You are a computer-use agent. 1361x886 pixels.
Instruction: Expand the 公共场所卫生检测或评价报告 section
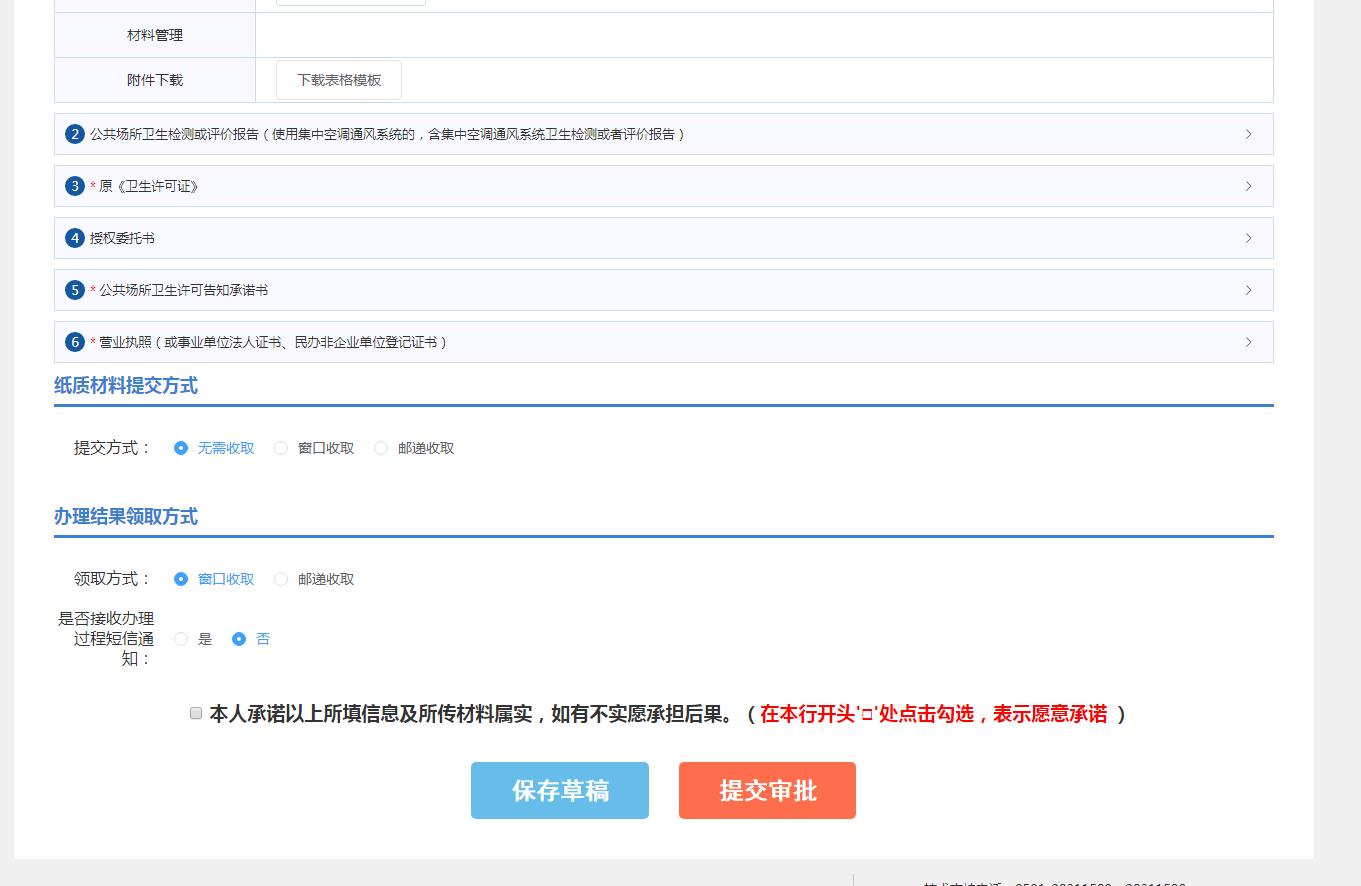point(1248,133)
